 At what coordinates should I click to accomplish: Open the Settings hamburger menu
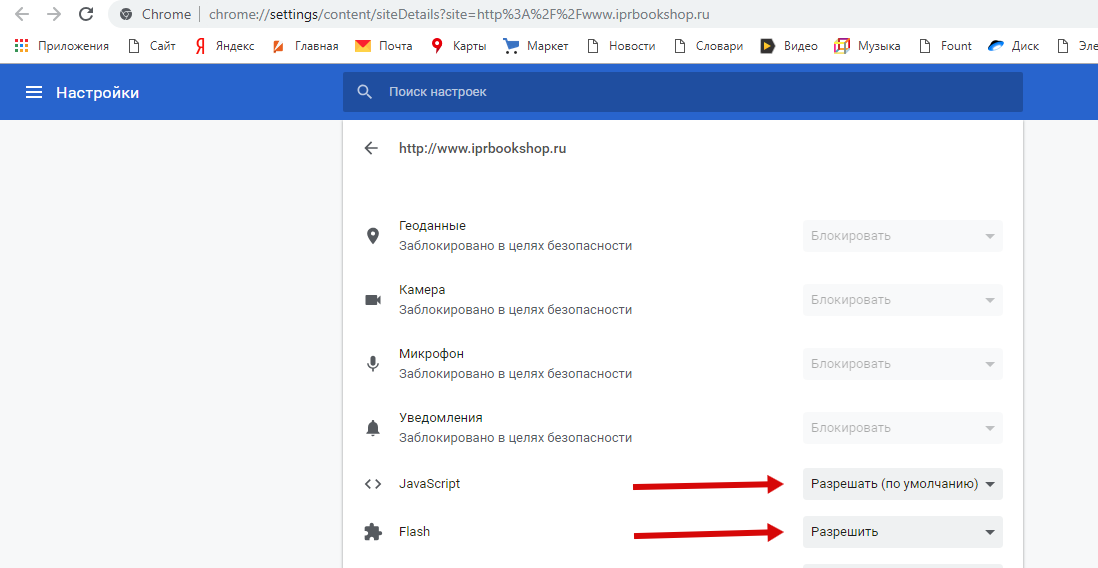tap(34, 93)
